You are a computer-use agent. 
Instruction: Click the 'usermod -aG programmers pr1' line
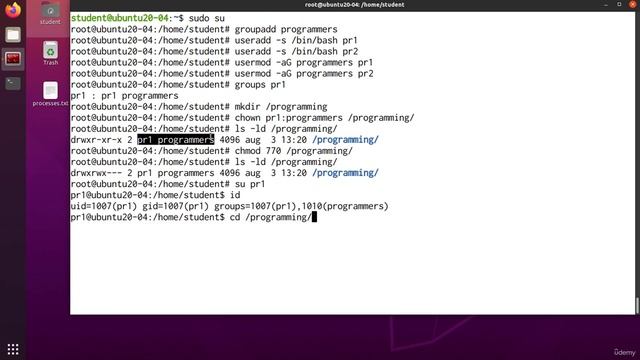tap(222, 62)
